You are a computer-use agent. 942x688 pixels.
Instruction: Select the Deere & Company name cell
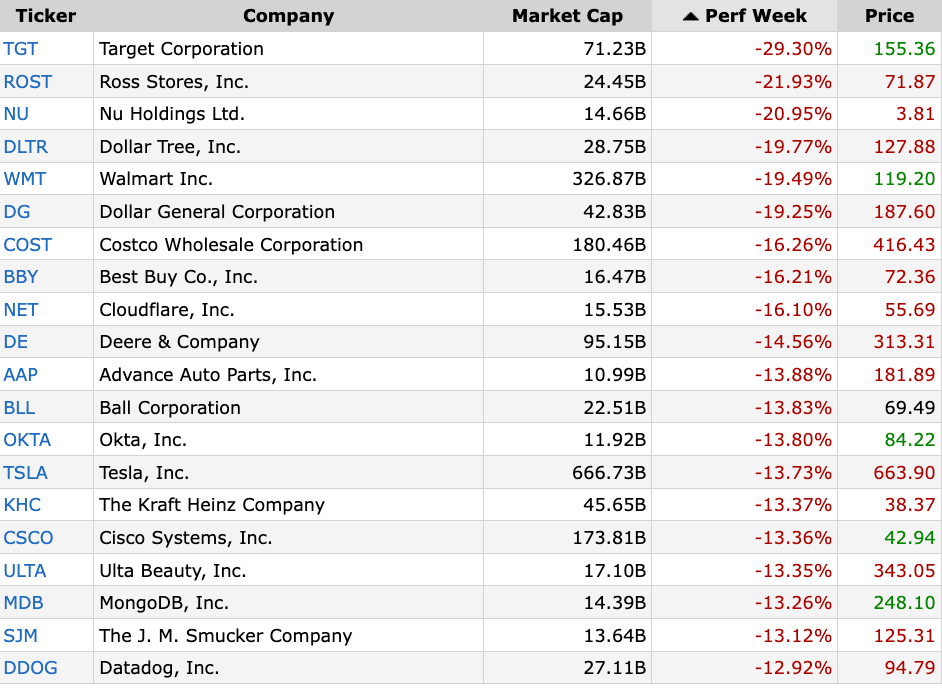(x=179, y=342)
